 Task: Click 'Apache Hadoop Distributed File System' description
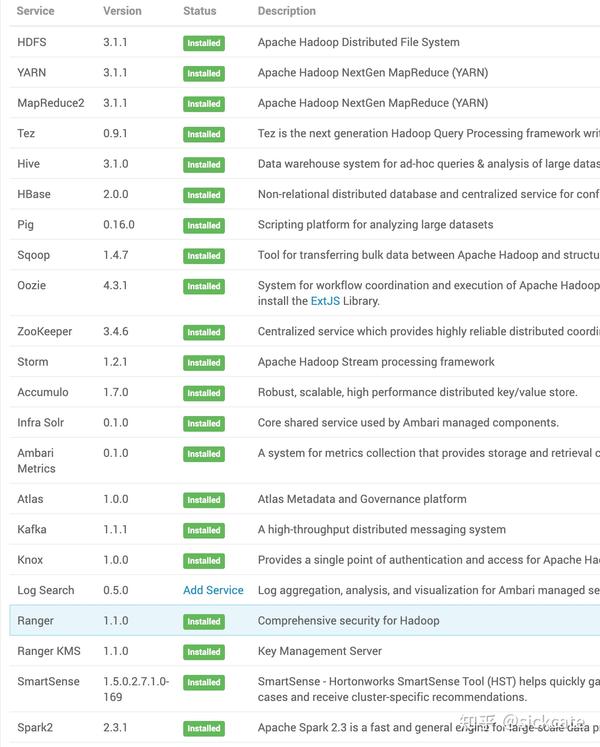359,42
